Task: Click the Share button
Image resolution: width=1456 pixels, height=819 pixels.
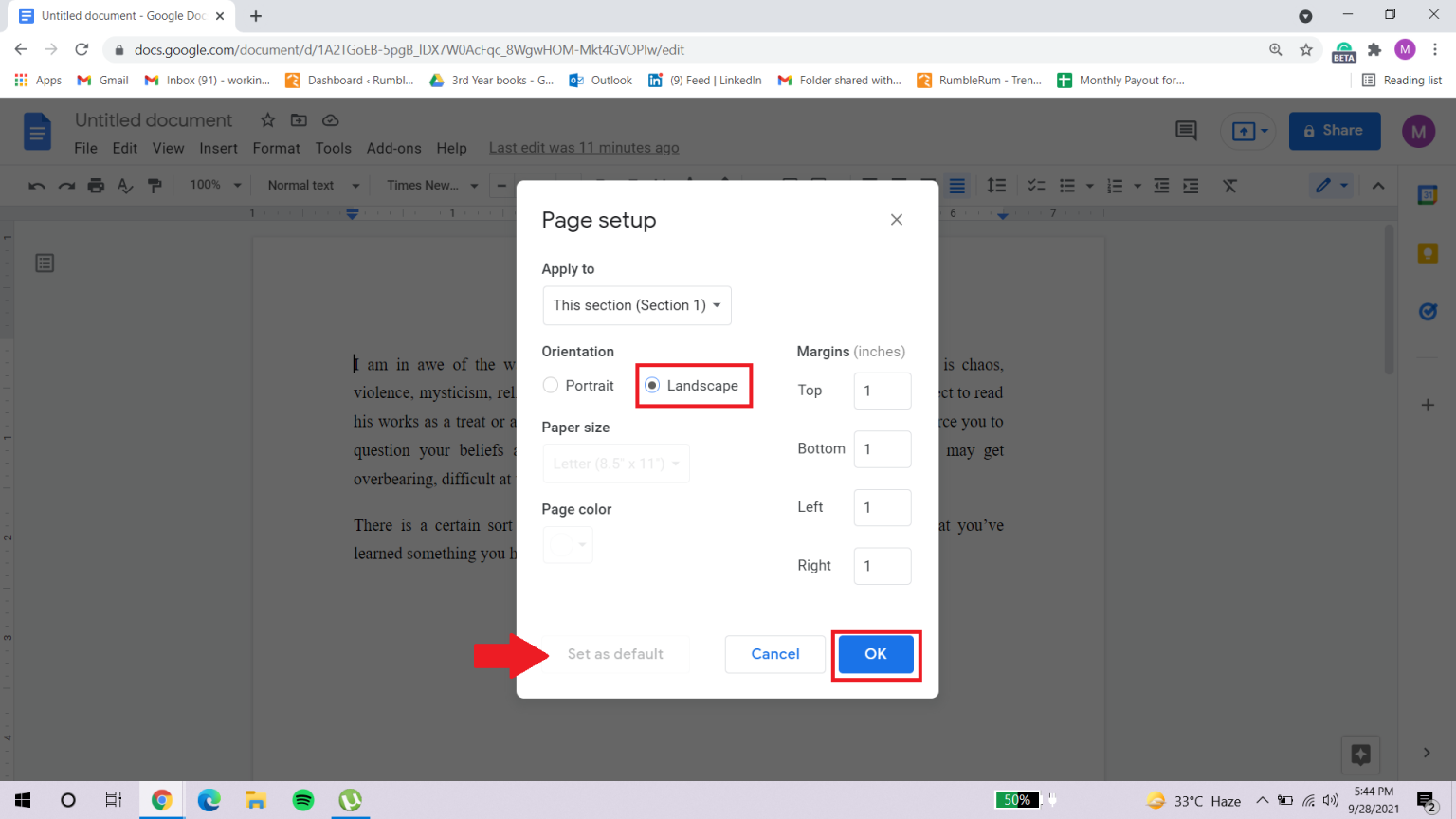Action: tap(1334, 130)
